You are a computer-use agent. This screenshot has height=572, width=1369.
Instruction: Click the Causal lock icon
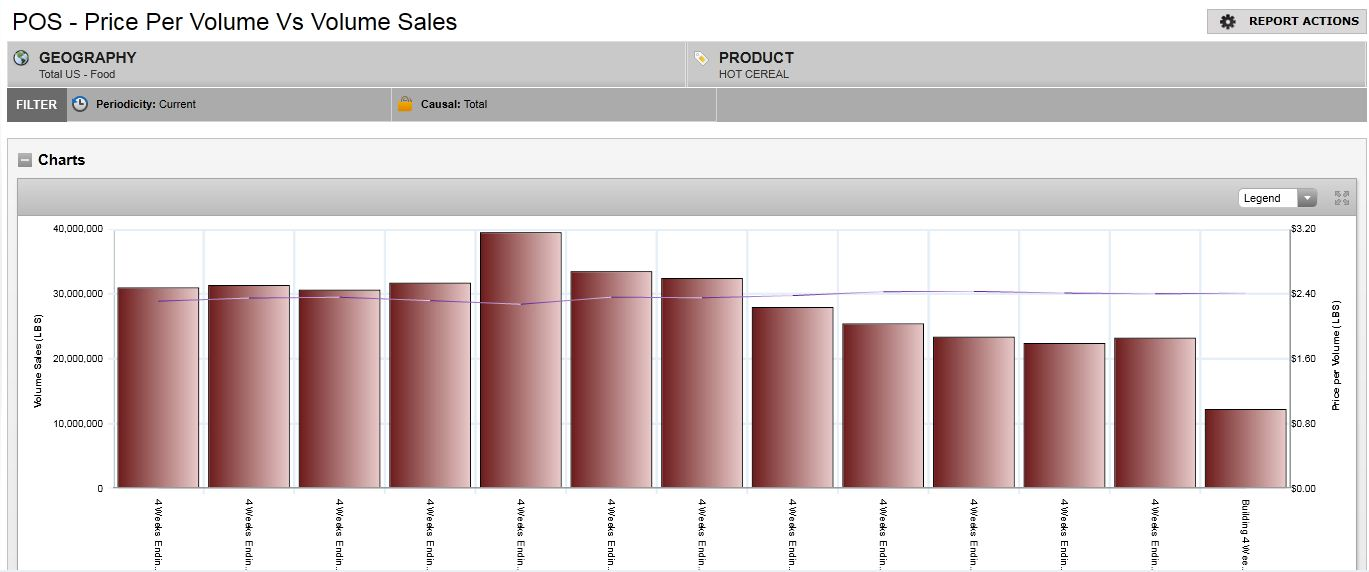[405, 104]
